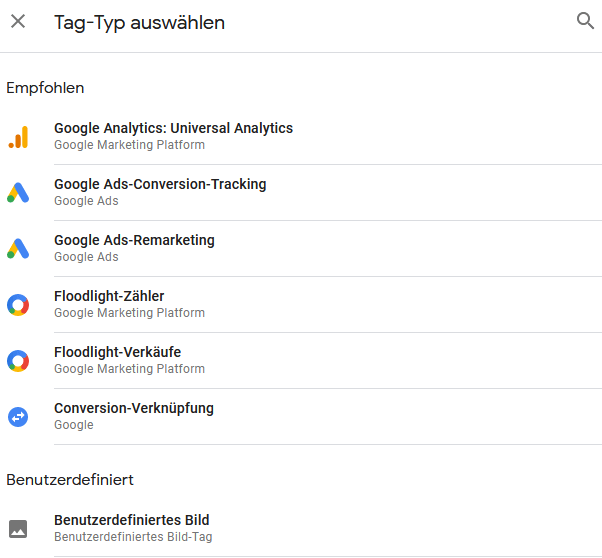Choose the Floodlight-Verkäufe tag type
The width and height of the screenshot is (602, 558).
click(x=117, y=352)
